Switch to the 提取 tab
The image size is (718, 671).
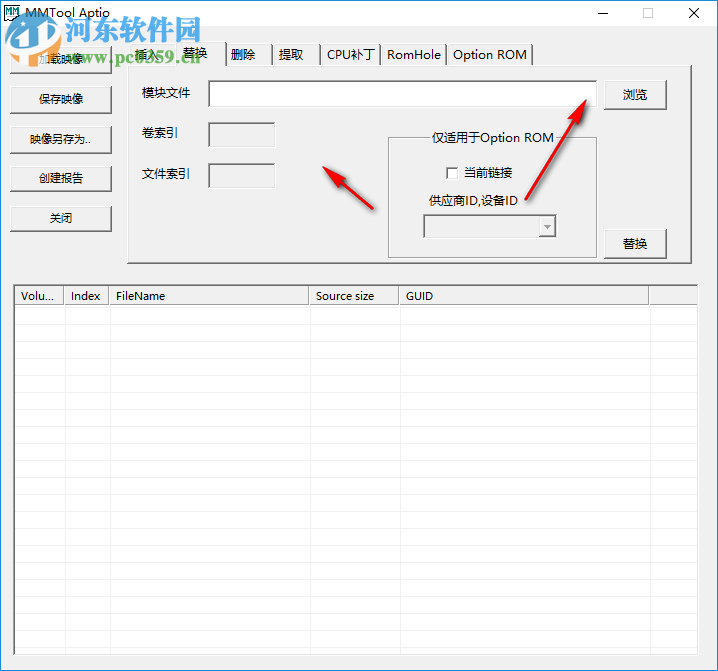(296, 55)
